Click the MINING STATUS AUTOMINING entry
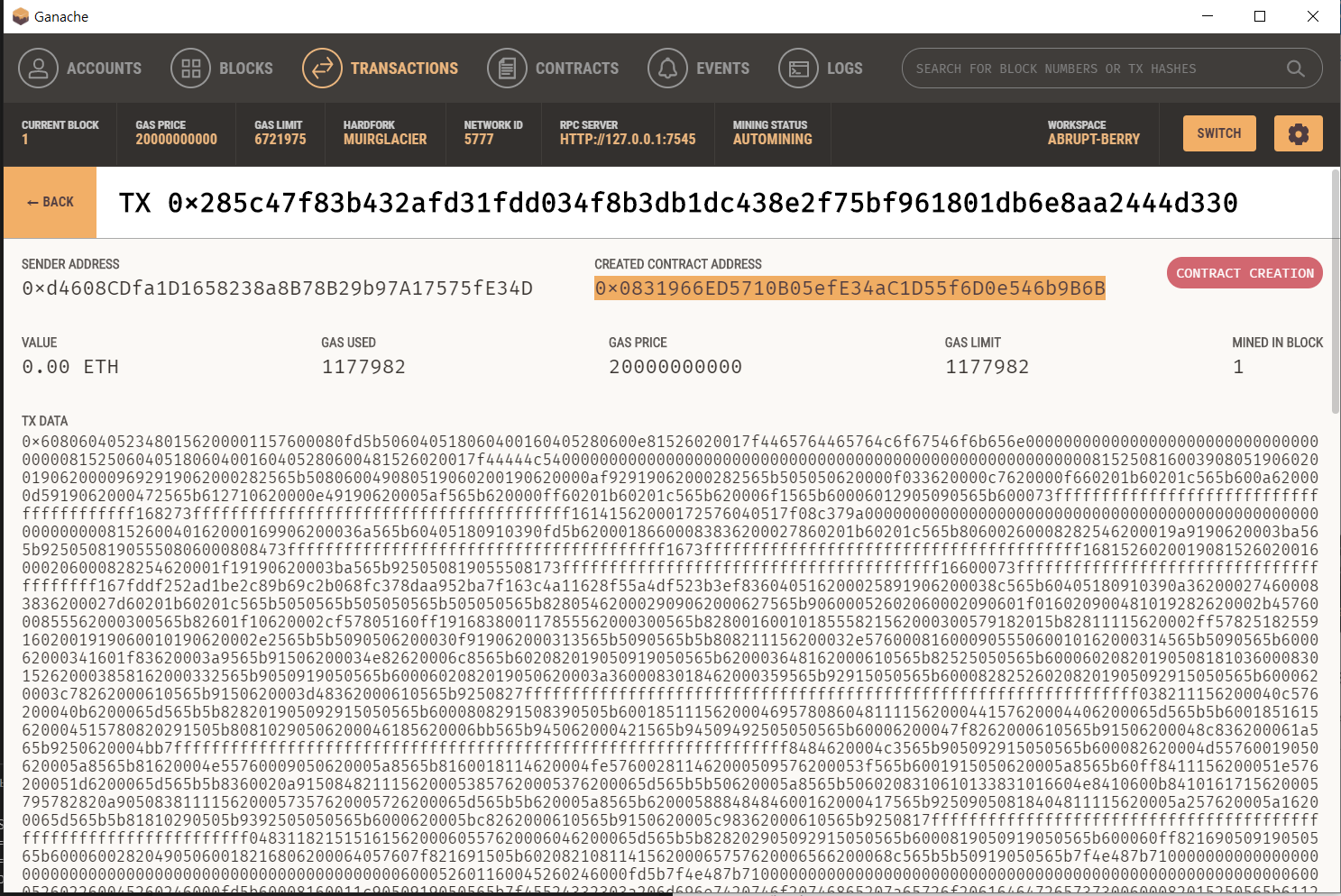Image resolution: width=1341 pixels, height=896 pixels. click(772, 133)
